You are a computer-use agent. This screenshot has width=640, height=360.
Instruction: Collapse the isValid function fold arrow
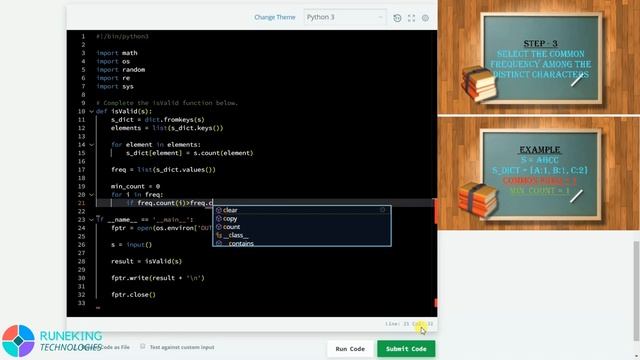(91, 111)
